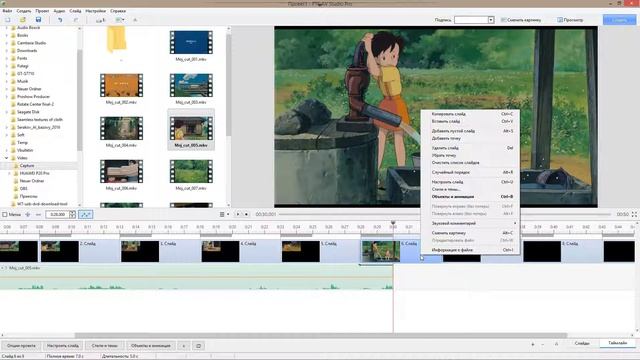Choose Случайный порядок in context menu
Screen dimensions: 640x360
click(x=470, y=172)
